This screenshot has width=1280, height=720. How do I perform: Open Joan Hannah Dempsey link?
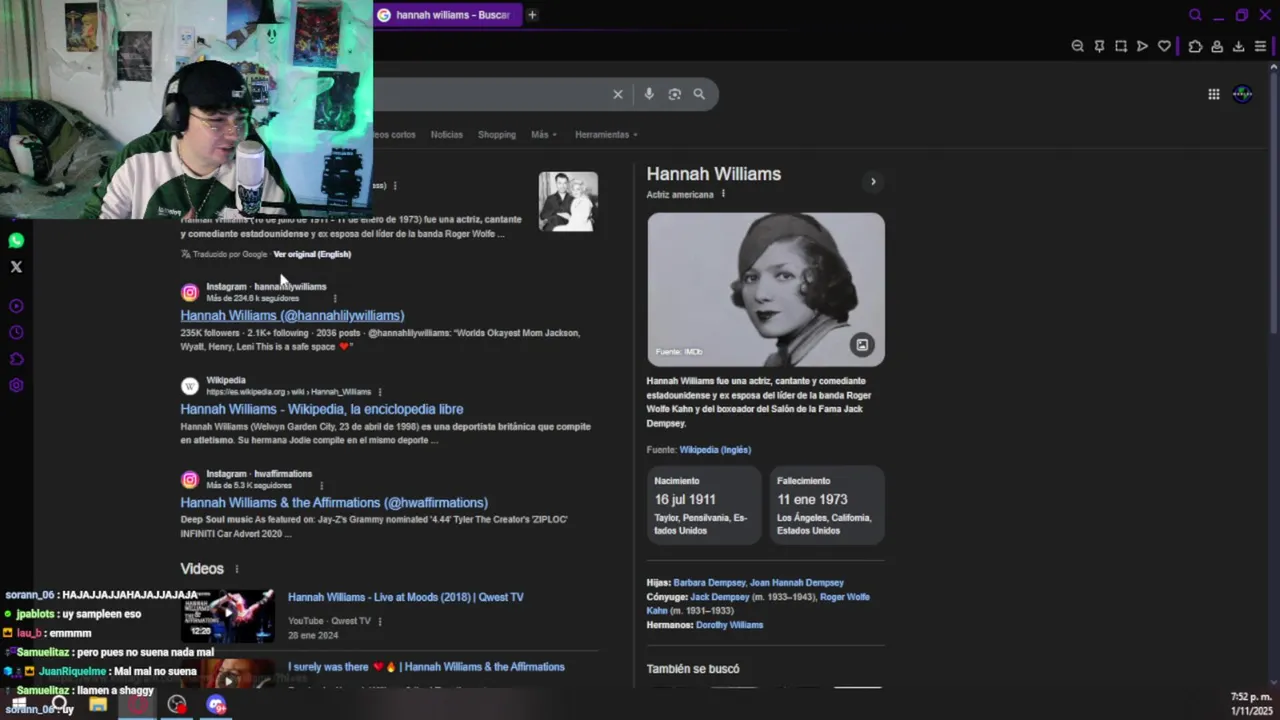797,582
